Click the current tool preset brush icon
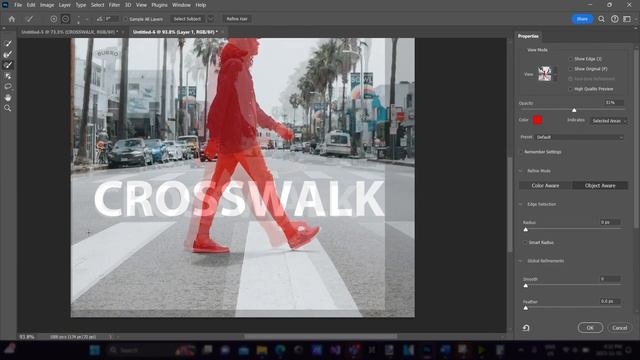 click(29, 19)
